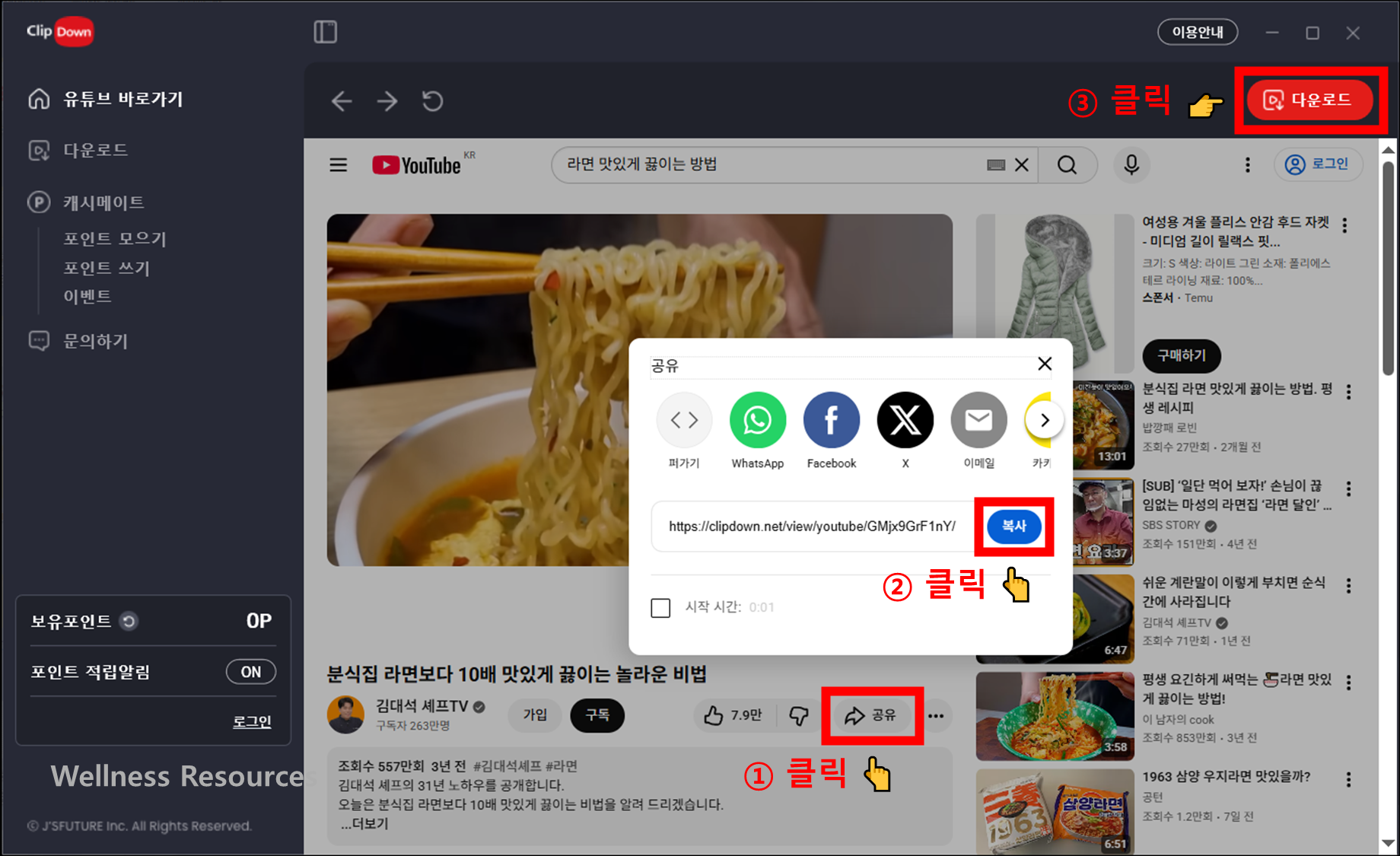Open the 3:58 평생 요긴하게 라면 thumbnail
The image size is (1400, 856).
(1055, 716)
